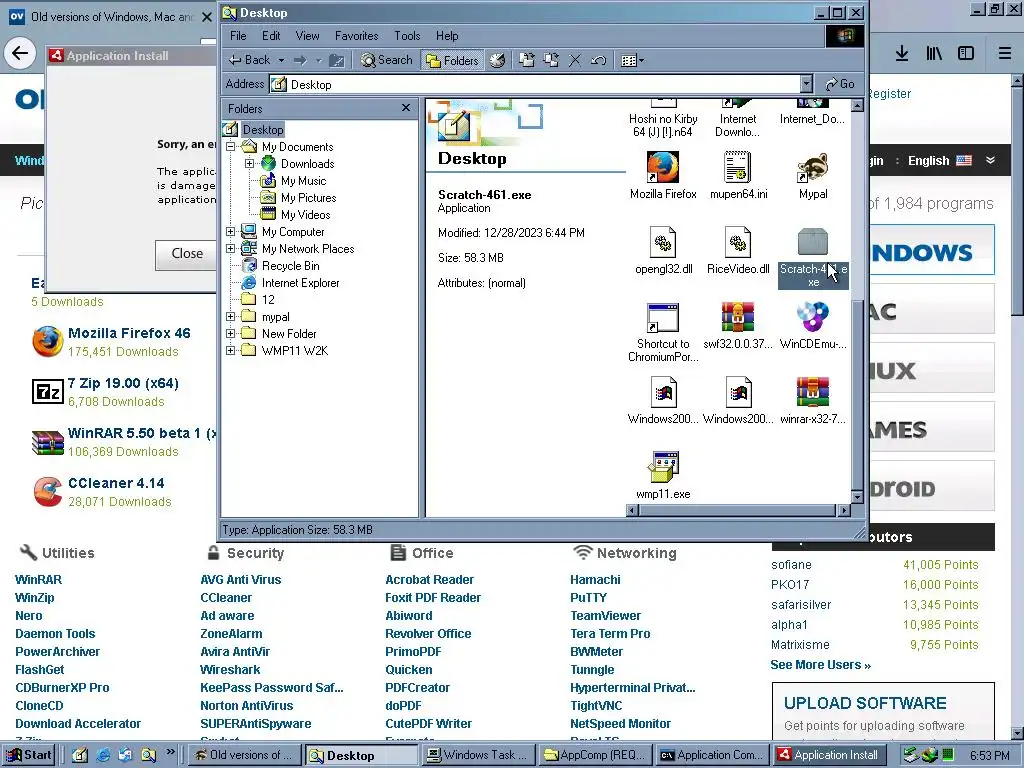Close the Folders pane
1024x768 pixels.
click(x=406, y=108)
